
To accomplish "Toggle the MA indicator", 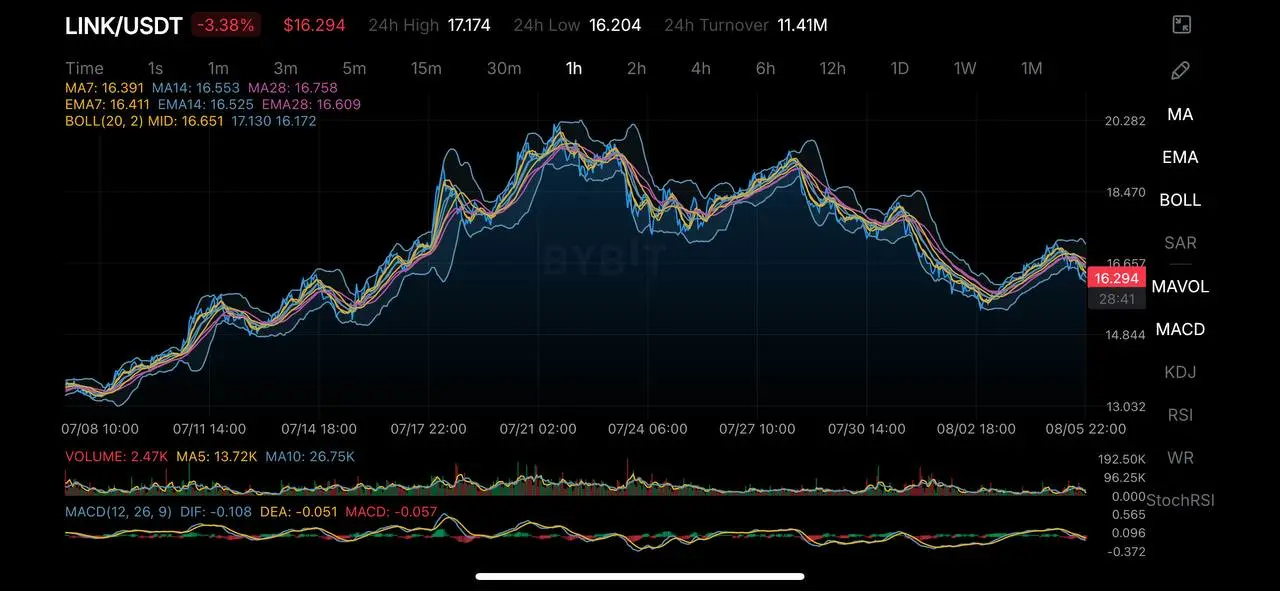I will 1180,114.
